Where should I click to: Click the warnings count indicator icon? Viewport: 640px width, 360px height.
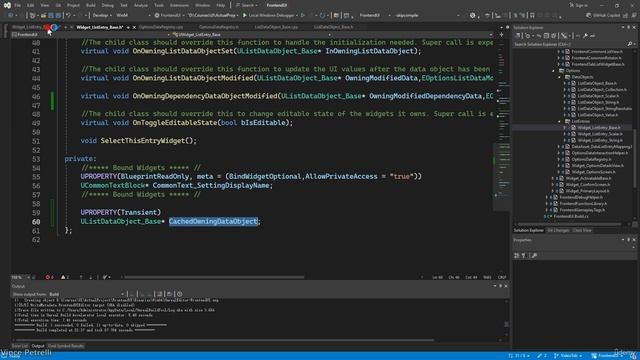[x=64, y=277]
